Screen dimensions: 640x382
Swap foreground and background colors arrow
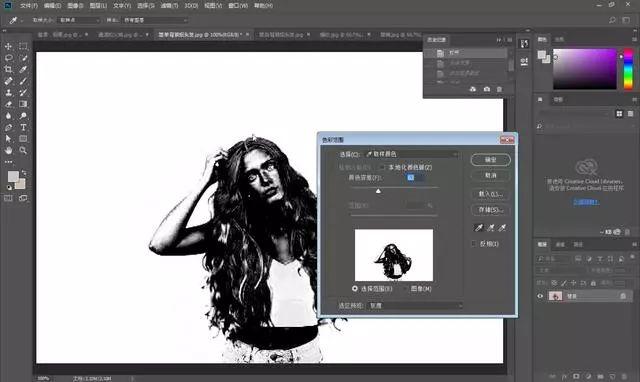pyautogui.click(x=24, y=173)
